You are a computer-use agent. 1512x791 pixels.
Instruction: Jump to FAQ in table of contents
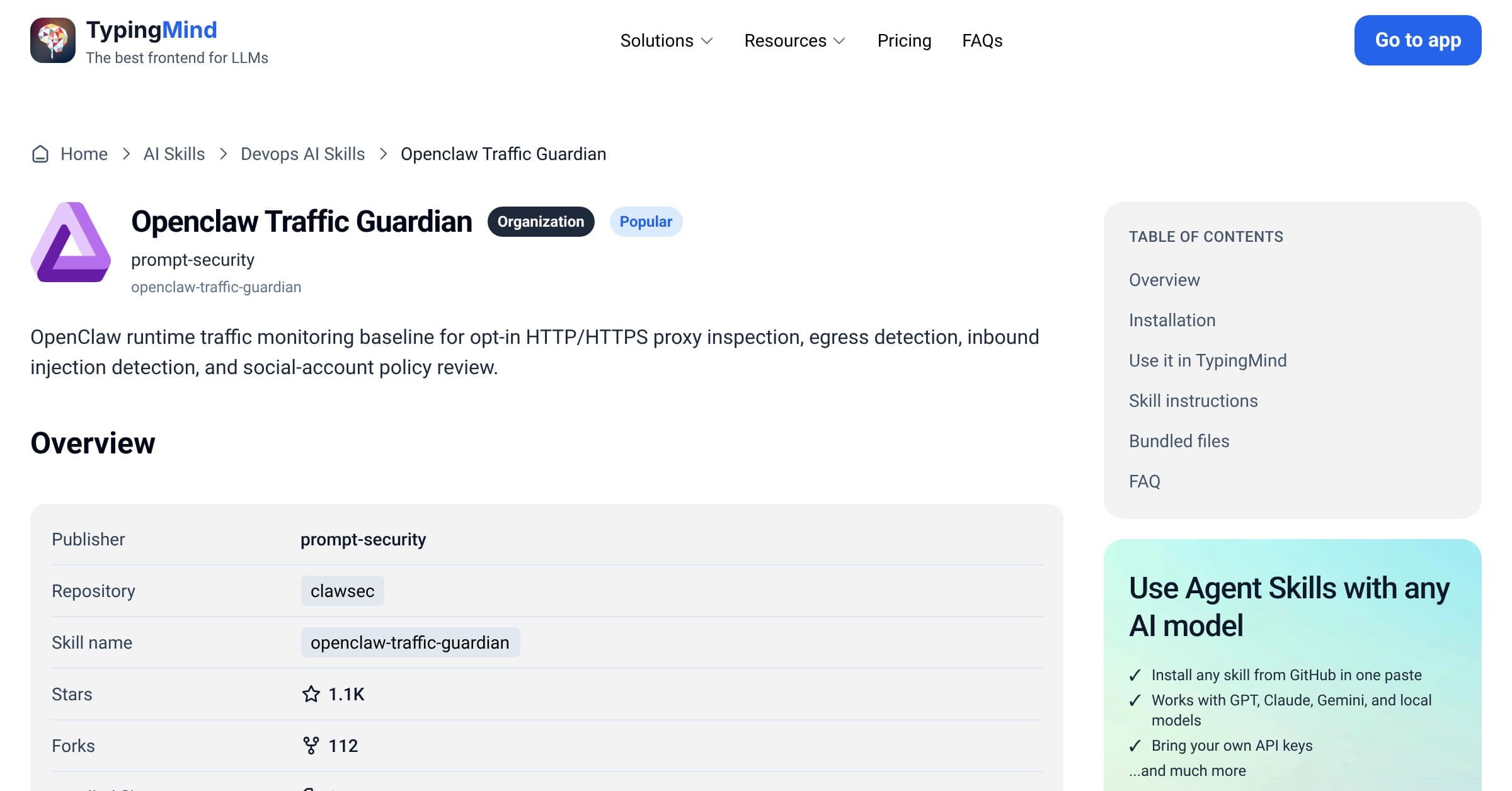pos(1144,481)
